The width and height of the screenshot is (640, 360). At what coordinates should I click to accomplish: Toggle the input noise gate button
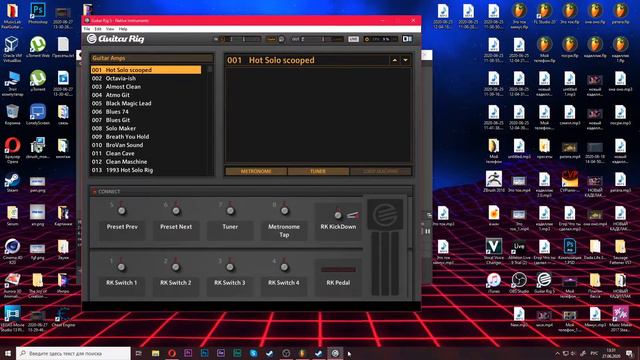click(271, 39)
